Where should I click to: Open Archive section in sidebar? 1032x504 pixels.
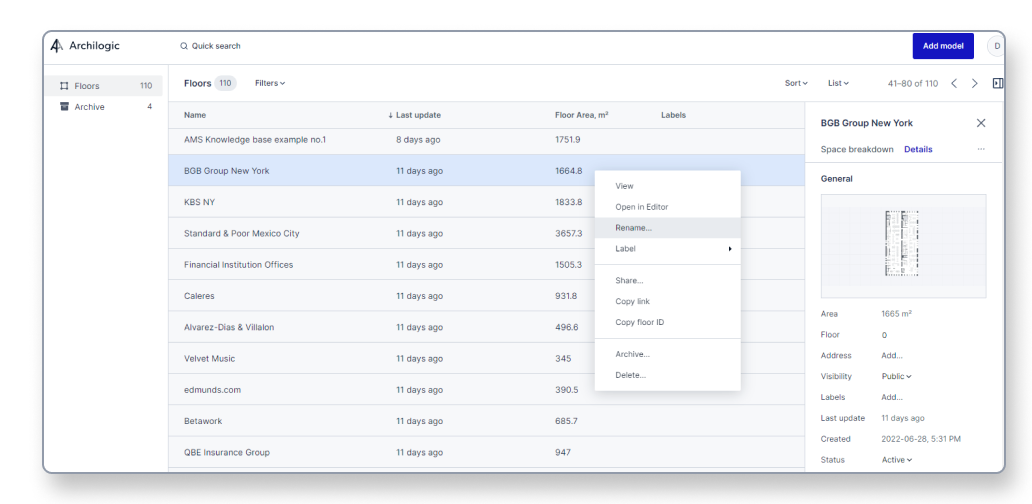tap(103, 107)
